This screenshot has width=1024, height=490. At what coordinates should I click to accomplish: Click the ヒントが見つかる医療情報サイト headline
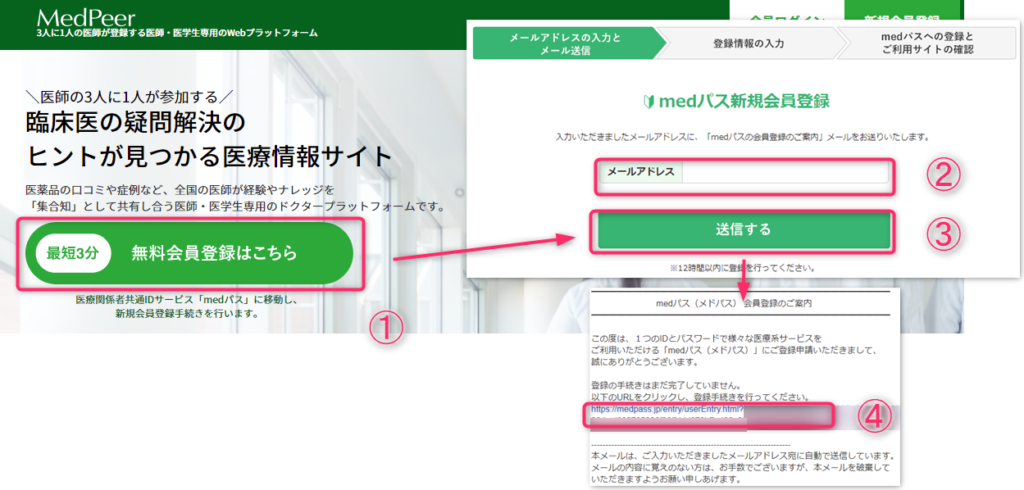(209, 156)
